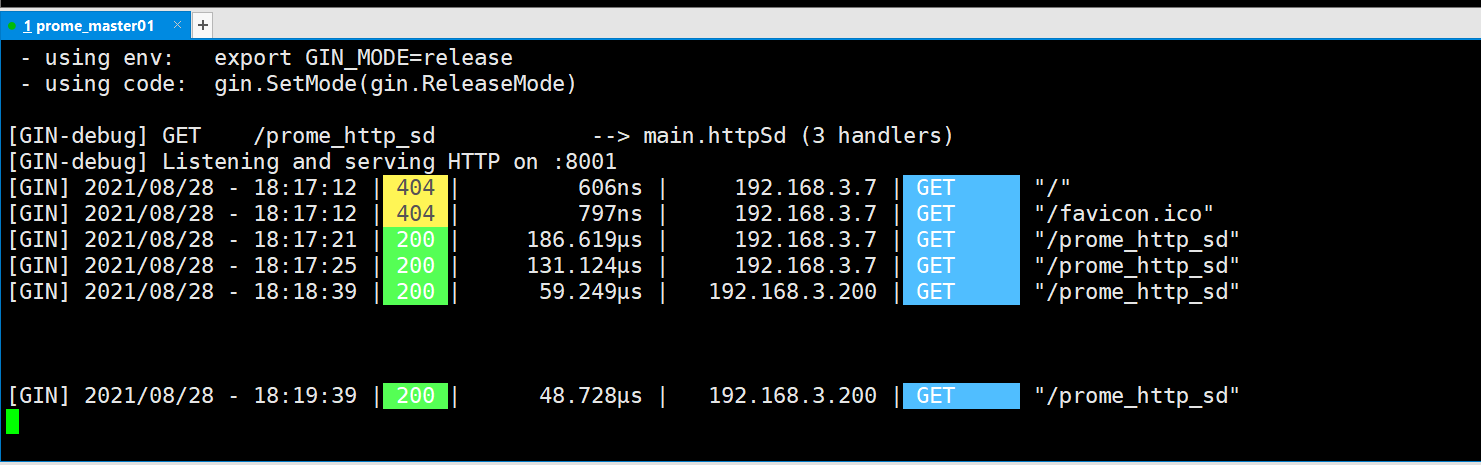Click the blue GET badge for "/favicon.ico"

pos(961,213)
